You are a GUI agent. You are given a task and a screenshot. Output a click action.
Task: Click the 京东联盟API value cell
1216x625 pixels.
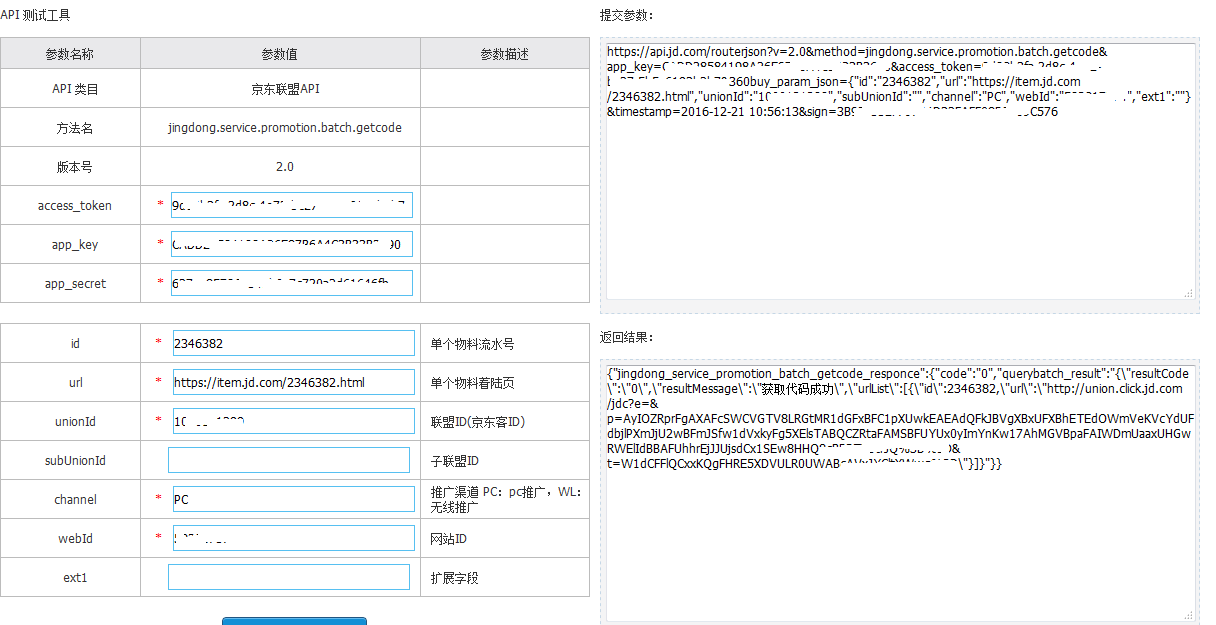[285, 89]
